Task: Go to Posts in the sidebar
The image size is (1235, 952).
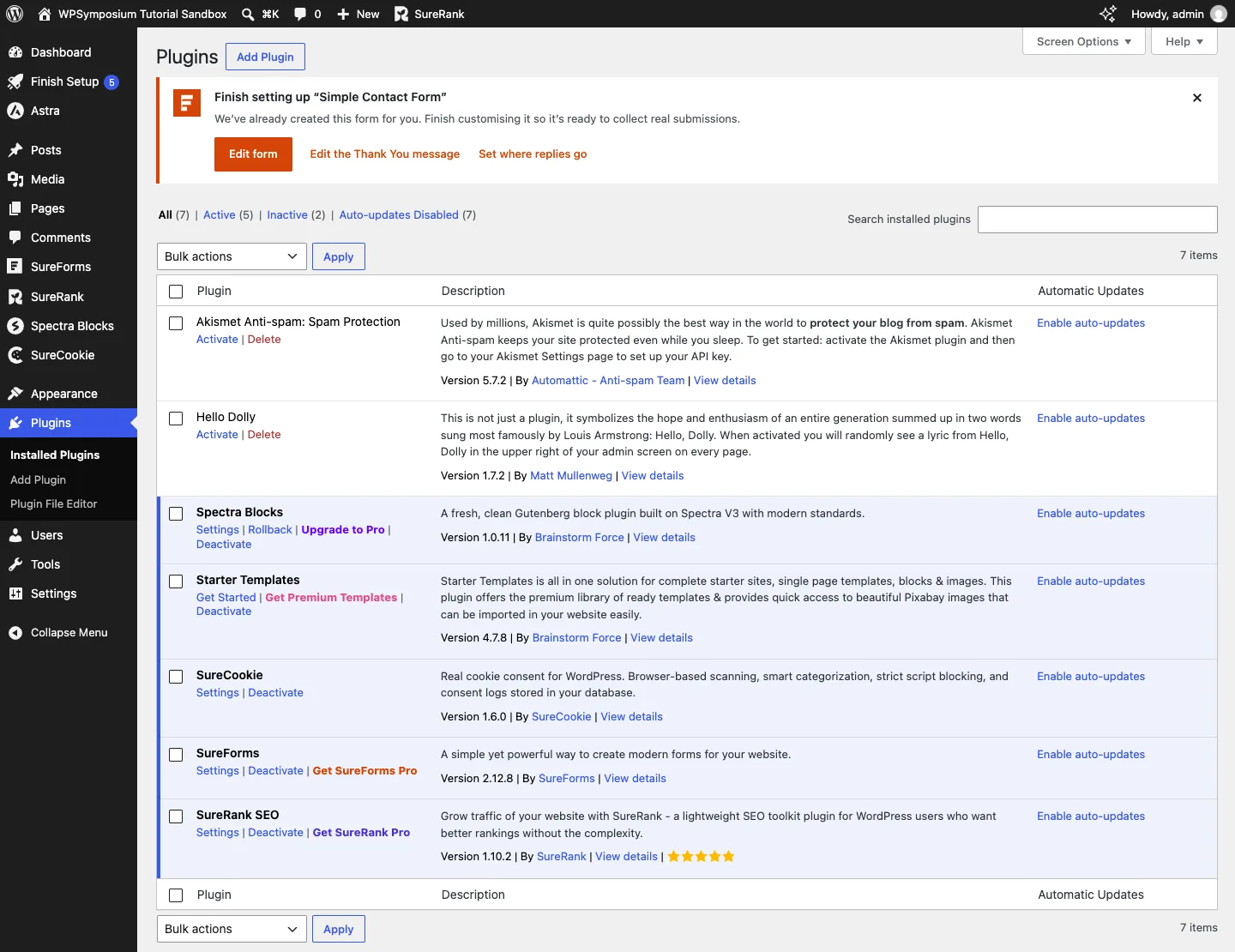Action: 69,150
